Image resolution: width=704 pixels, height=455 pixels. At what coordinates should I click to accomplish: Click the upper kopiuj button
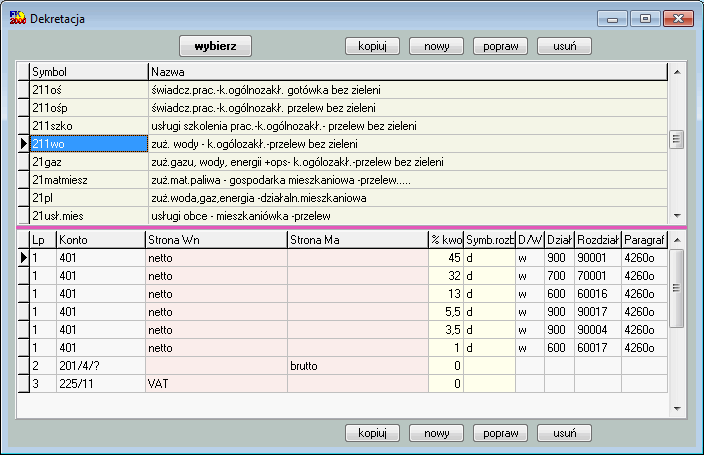pos(372,46)
